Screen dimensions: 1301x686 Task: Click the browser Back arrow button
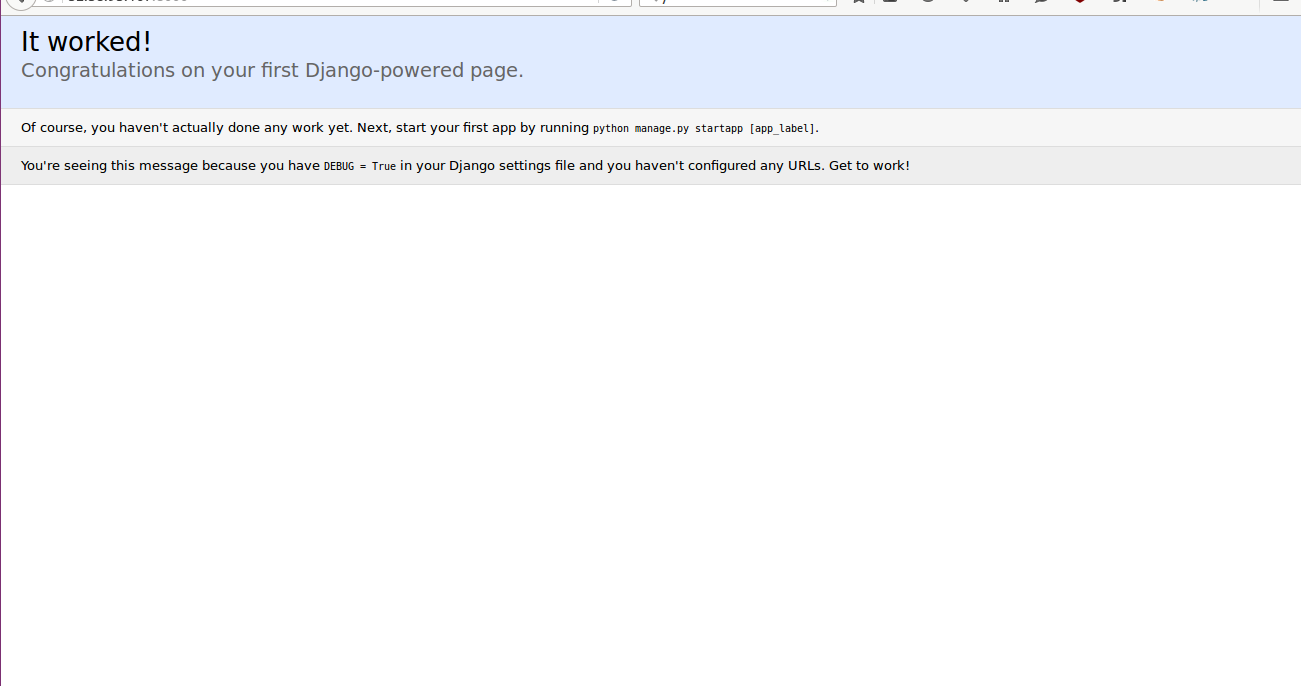[19, 3]
